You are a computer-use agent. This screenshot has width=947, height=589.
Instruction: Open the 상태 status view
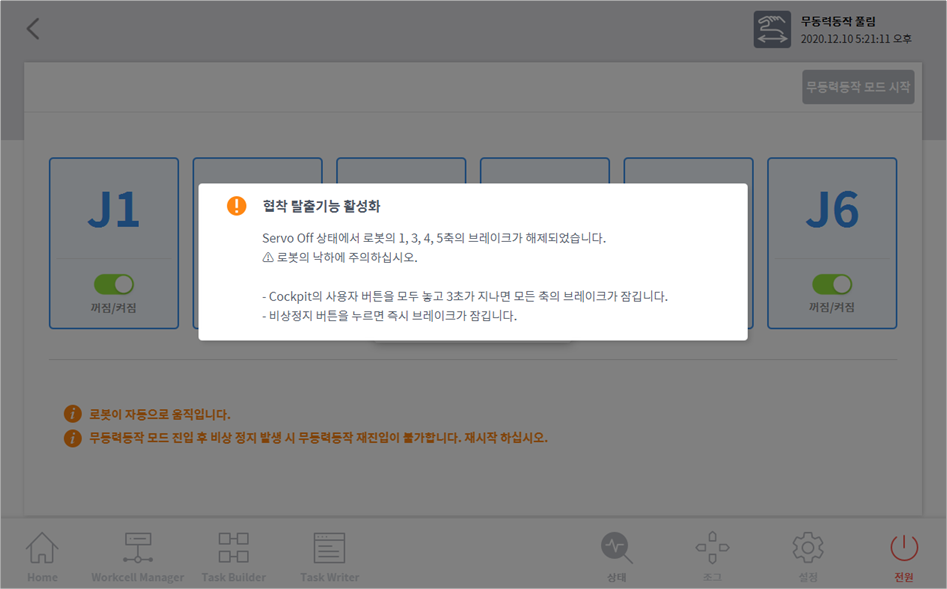[616, 556]
